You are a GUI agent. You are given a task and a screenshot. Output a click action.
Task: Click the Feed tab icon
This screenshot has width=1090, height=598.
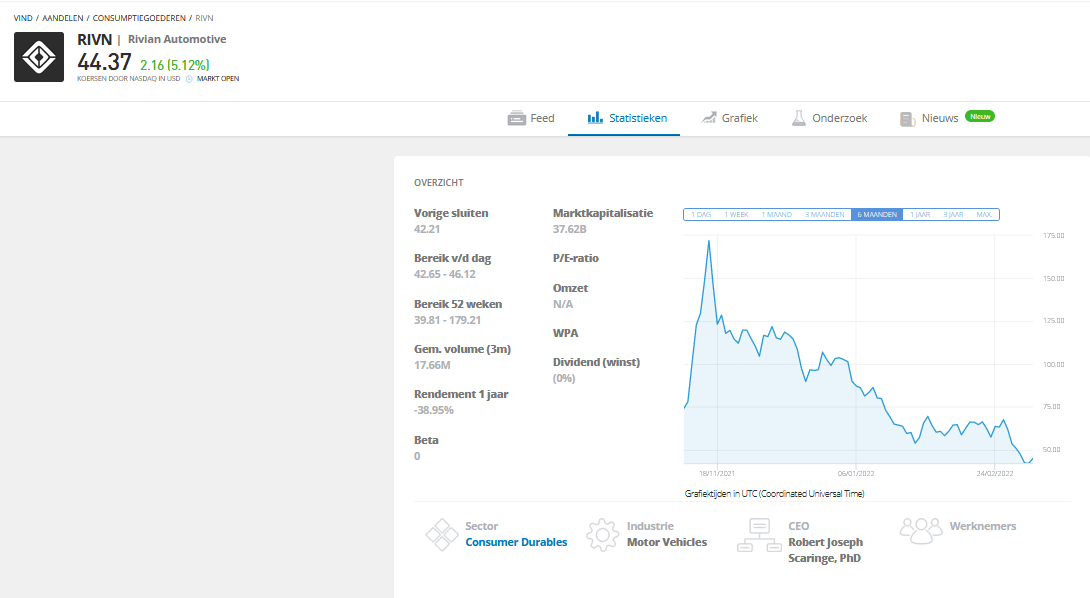(x=516, y=118)
